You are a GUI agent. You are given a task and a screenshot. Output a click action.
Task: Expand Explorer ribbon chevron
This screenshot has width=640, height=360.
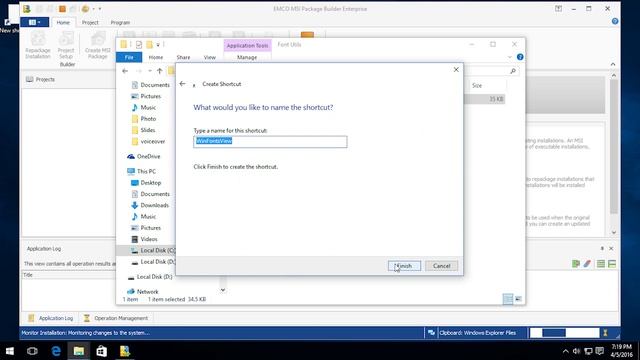click(509, 57)
